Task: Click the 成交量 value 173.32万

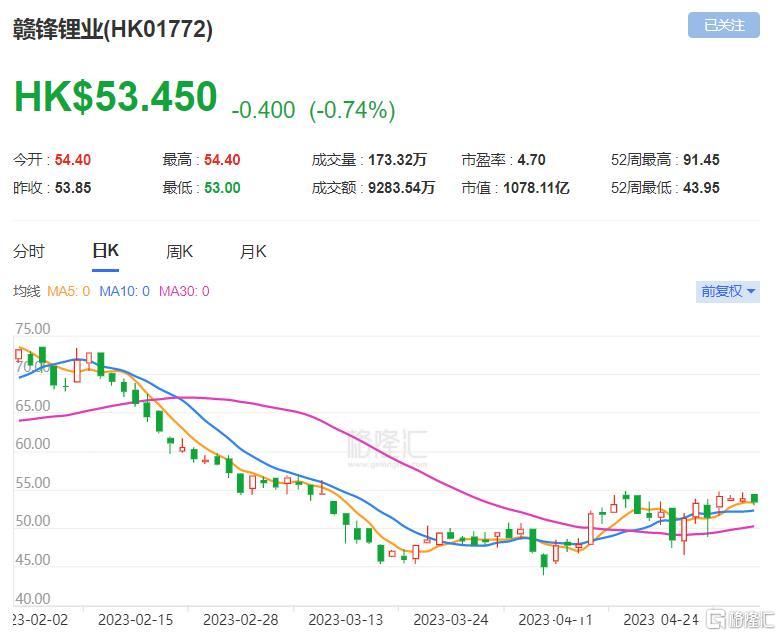Action: pos(397,160)
